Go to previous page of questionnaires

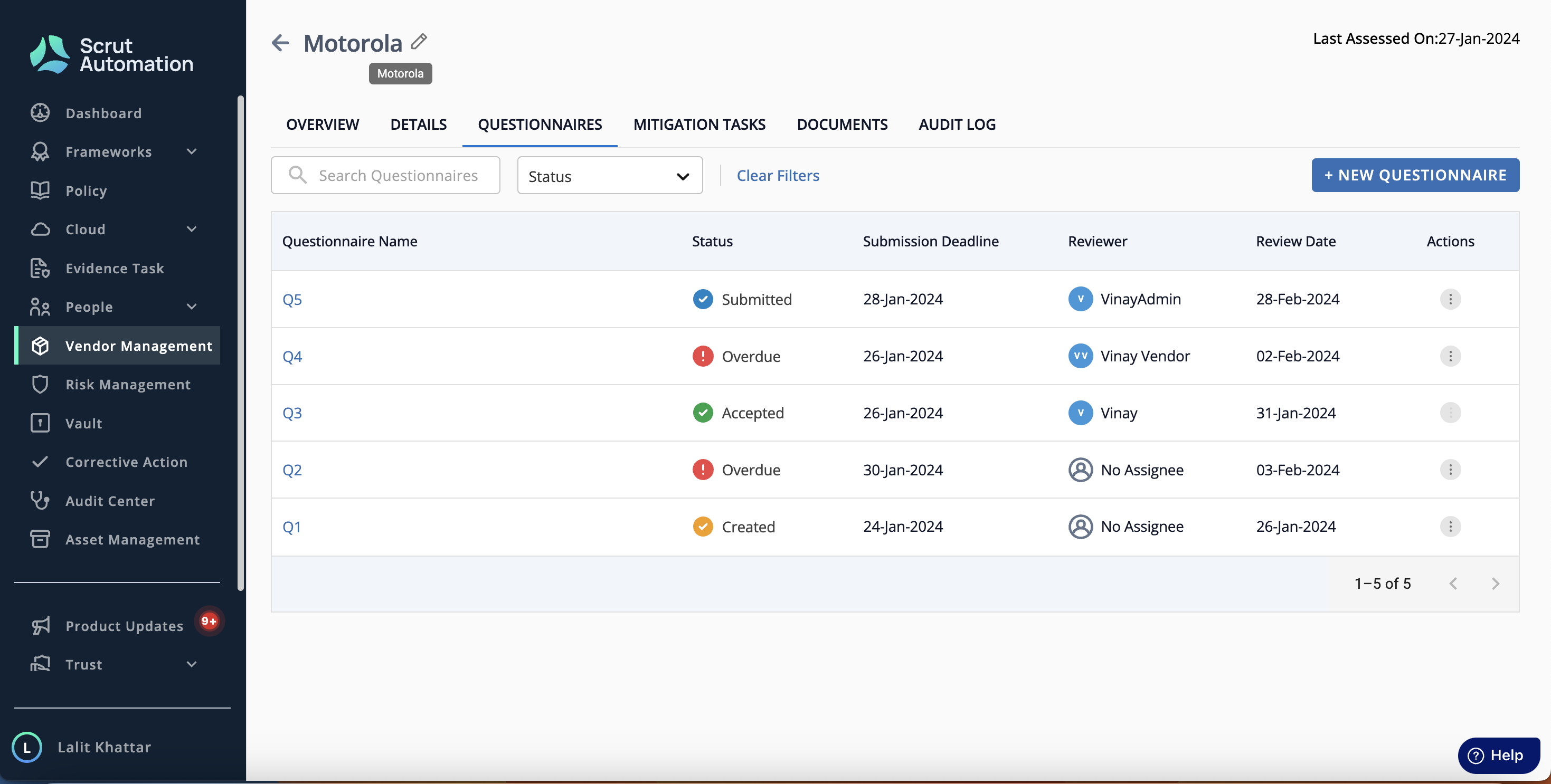(1453, 583)
